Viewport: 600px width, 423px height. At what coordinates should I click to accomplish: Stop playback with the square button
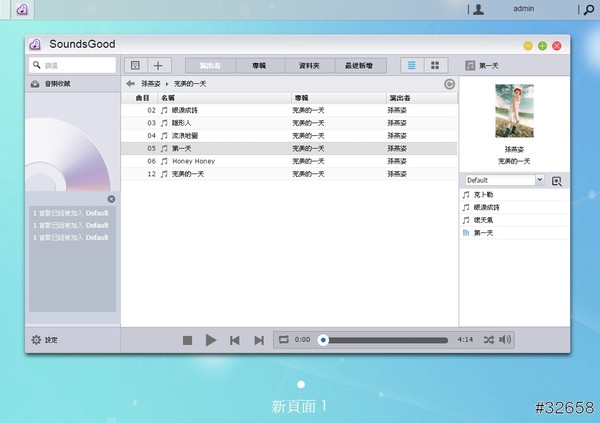[x=187, y=340]
